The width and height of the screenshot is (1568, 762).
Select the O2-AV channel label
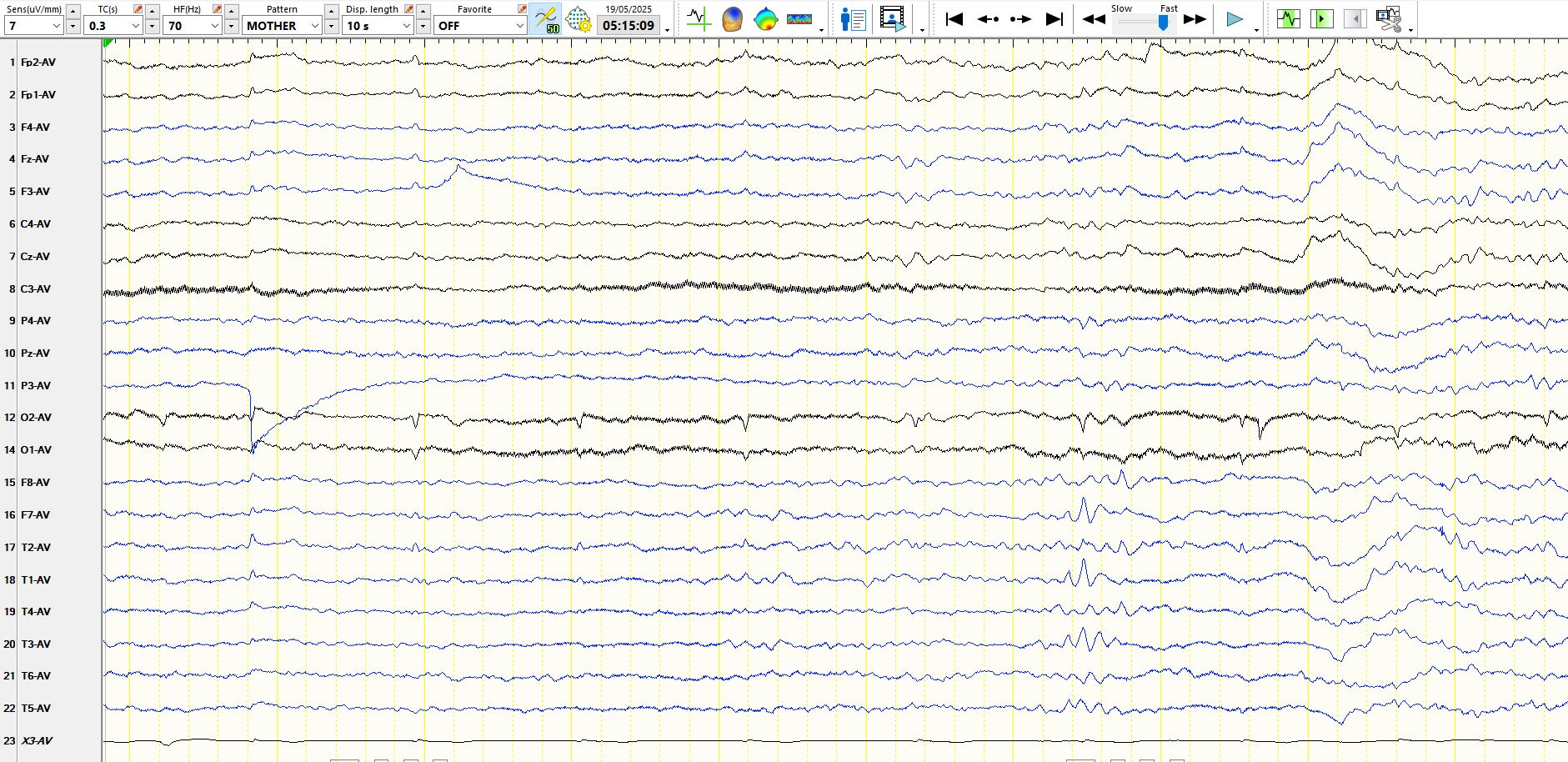(36, 418)
